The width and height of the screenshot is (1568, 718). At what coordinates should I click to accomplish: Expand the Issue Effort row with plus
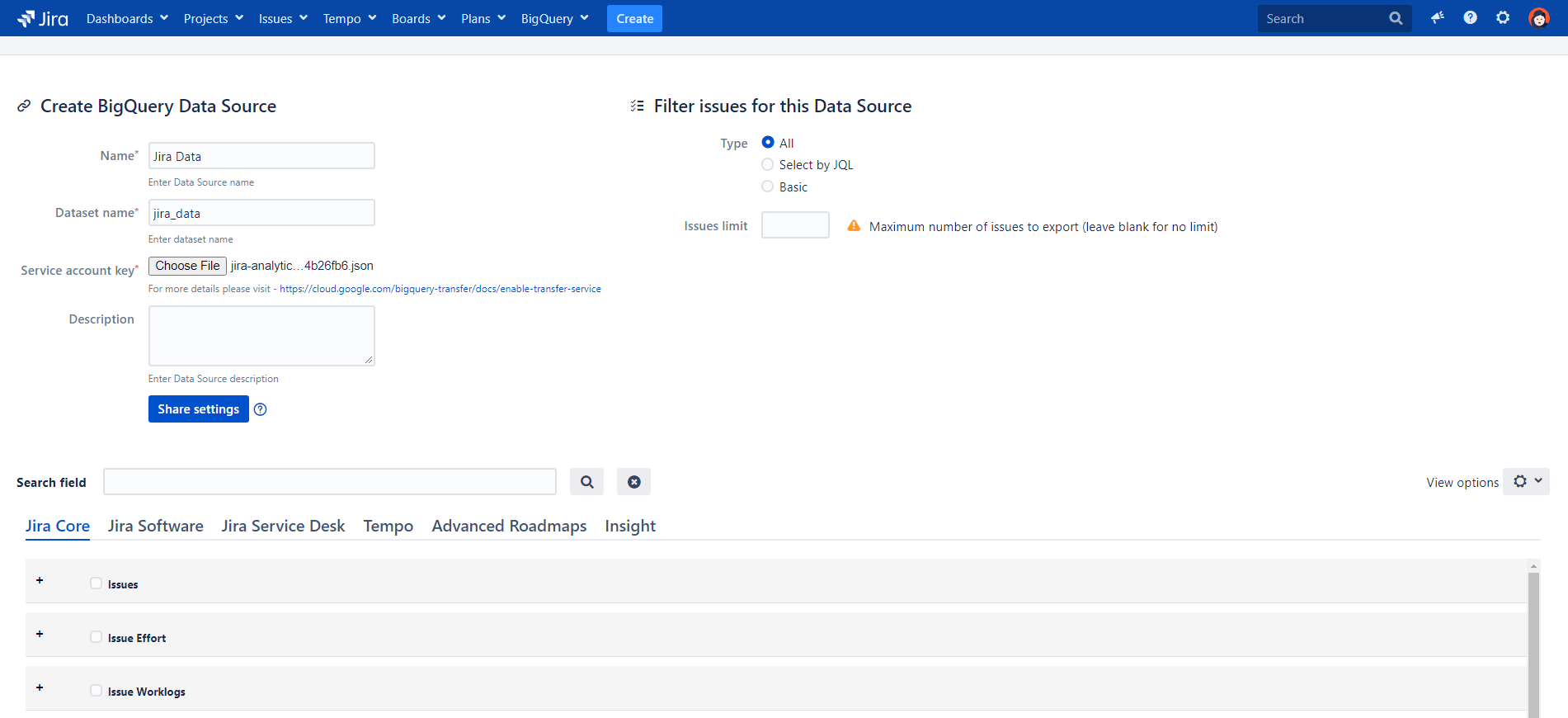pos(40,634)
